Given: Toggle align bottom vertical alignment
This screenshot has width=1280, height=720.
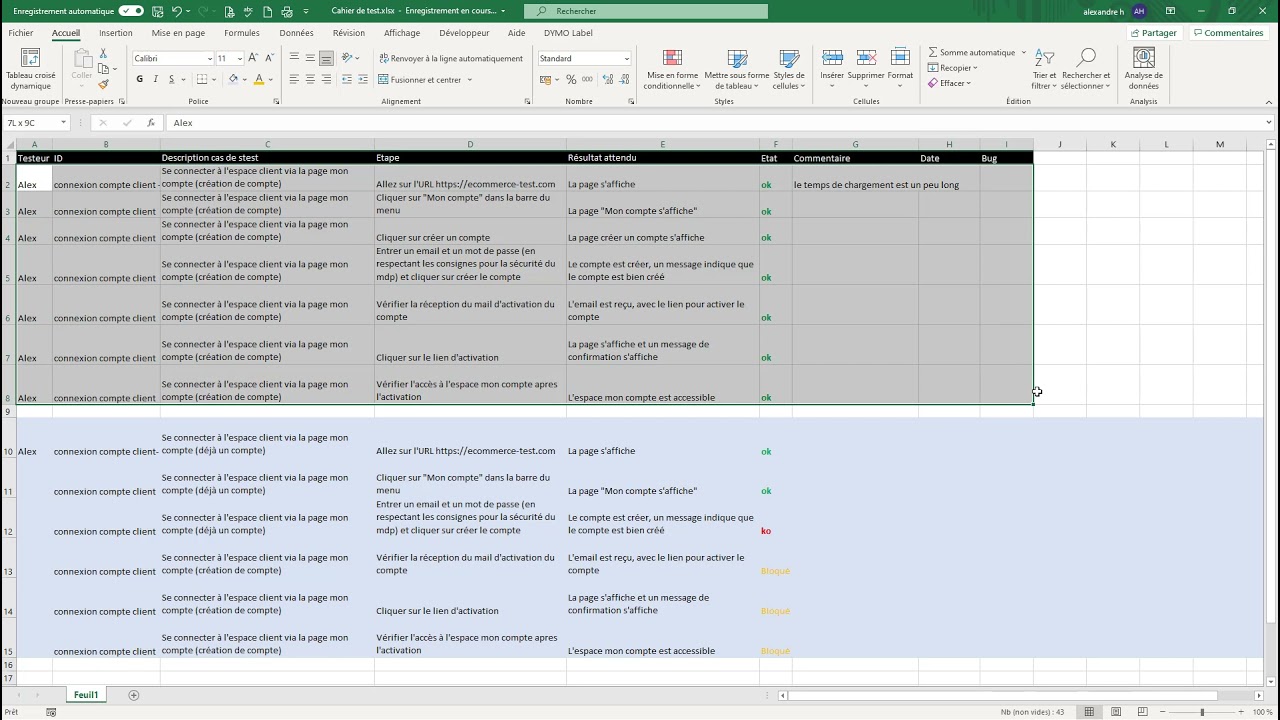Looking at the screenshot, I should [x=326, y=58].
